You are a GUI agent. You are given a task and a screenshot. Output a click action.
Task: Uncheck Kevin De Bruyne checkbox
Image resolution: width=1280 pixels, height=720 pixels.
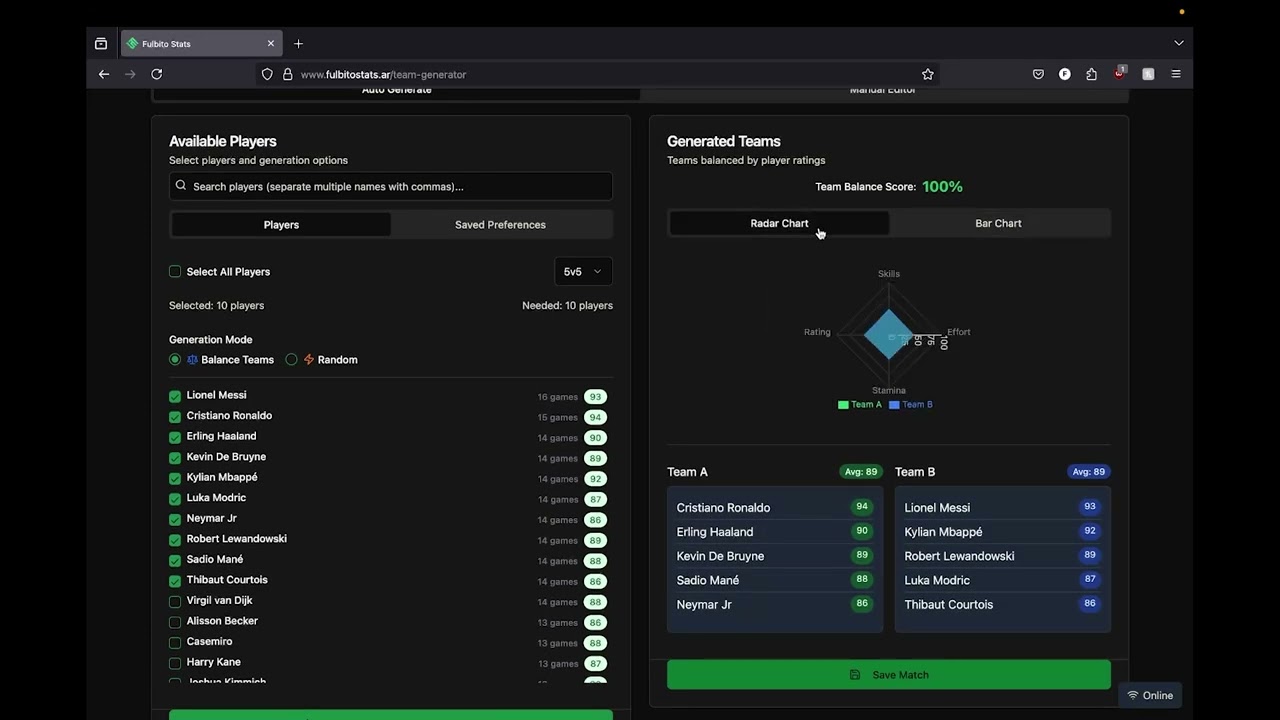[175, 457]
